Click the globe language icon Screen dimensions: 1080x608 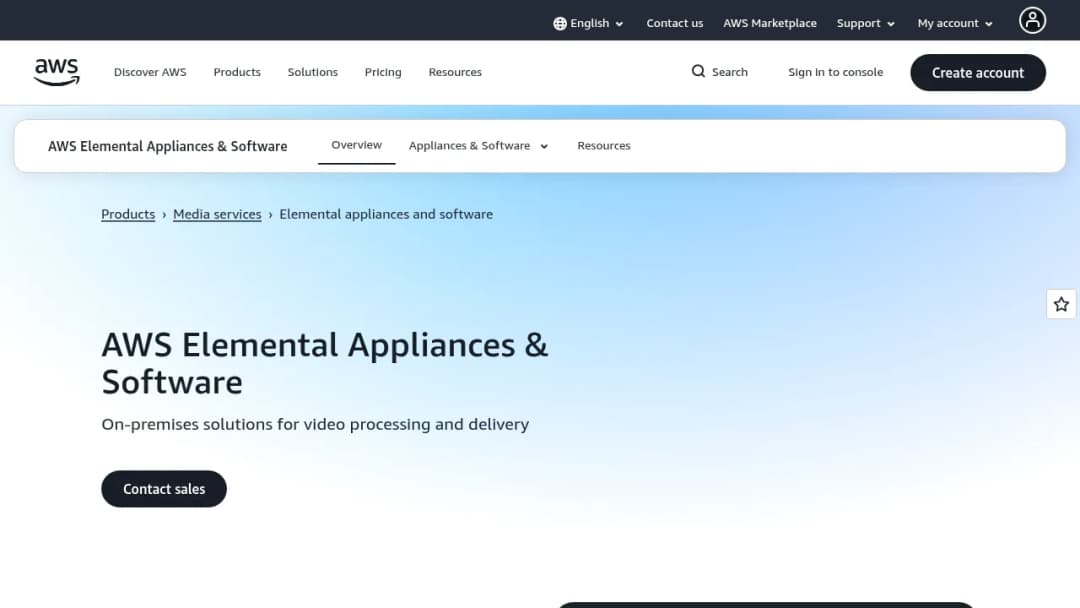click(560, 23)
